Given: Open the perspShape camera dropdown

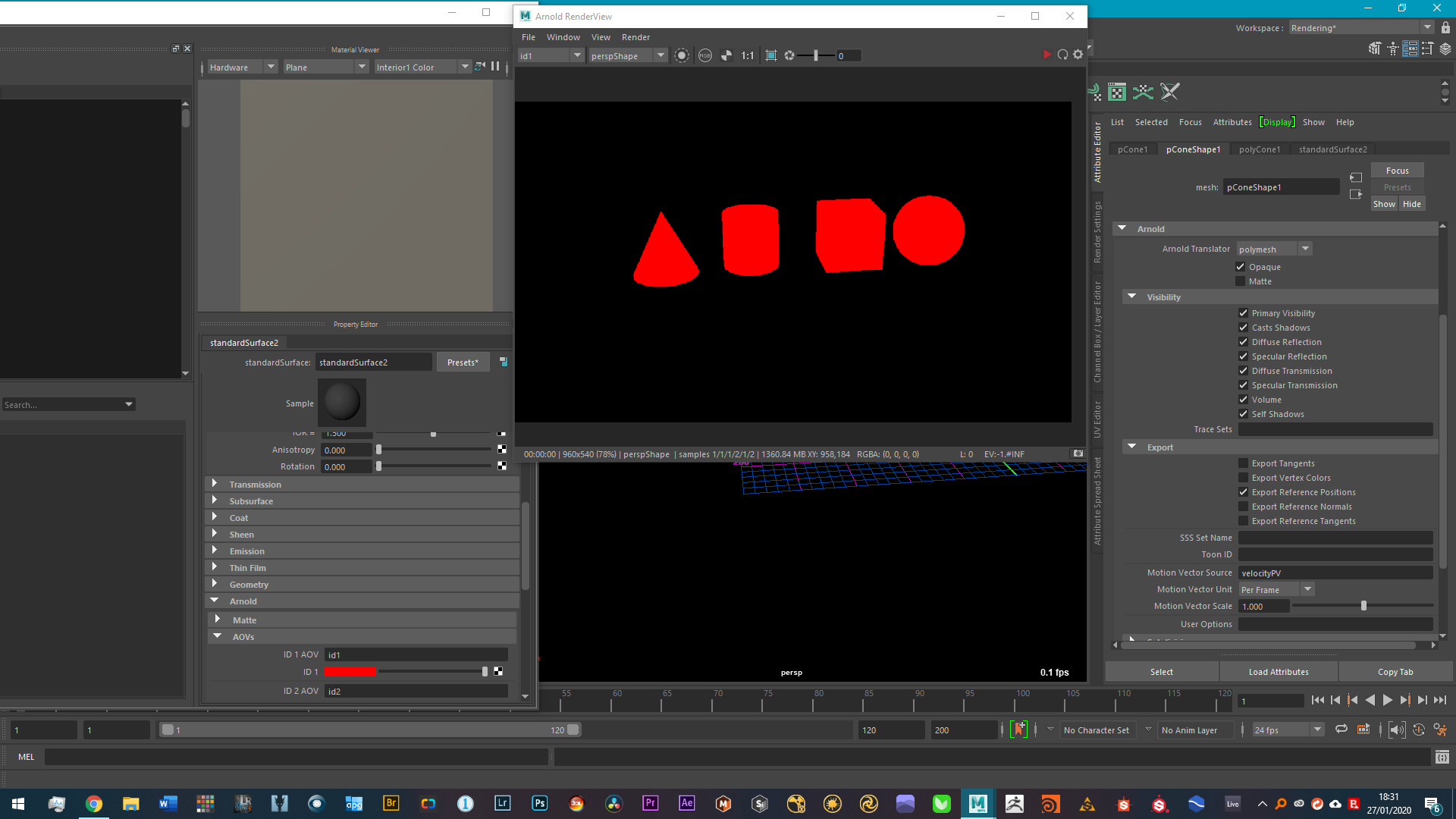Looking at the screenshot, I should click(x=659, y=55).
